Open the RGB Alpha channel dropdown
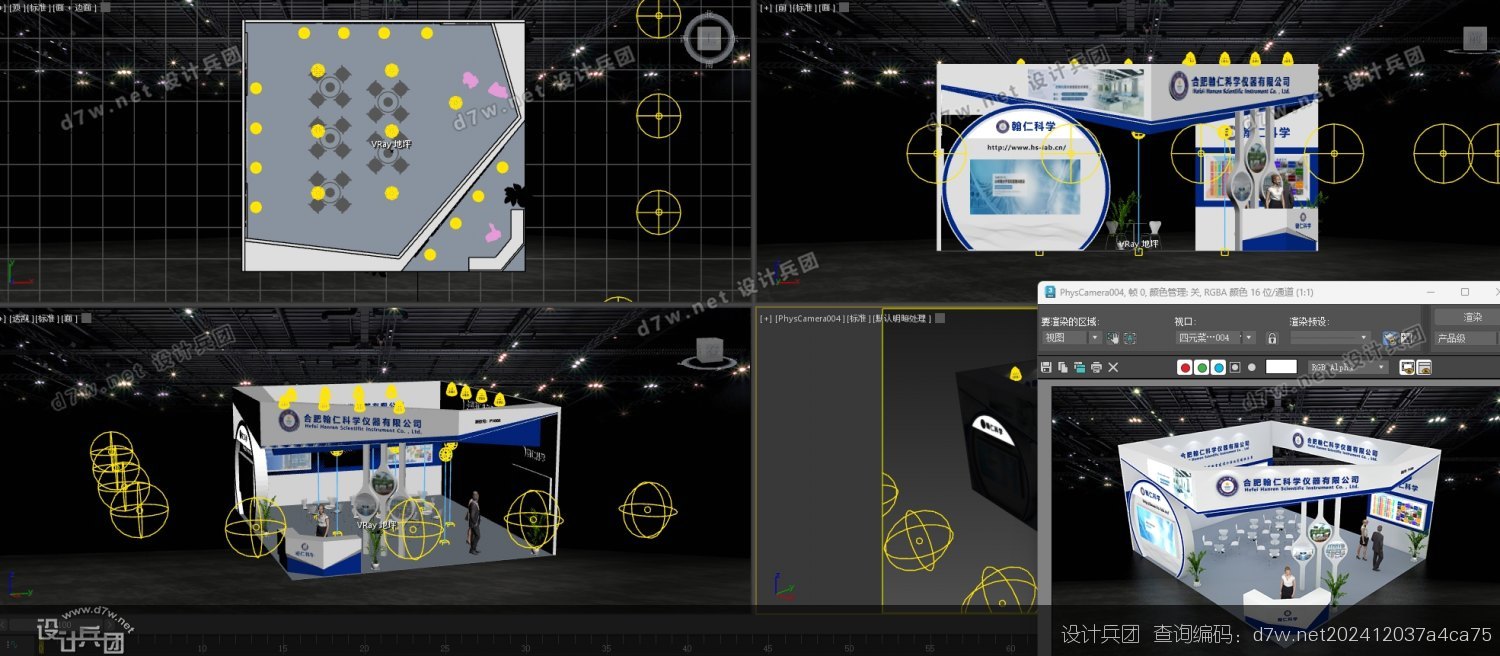 1348,367
